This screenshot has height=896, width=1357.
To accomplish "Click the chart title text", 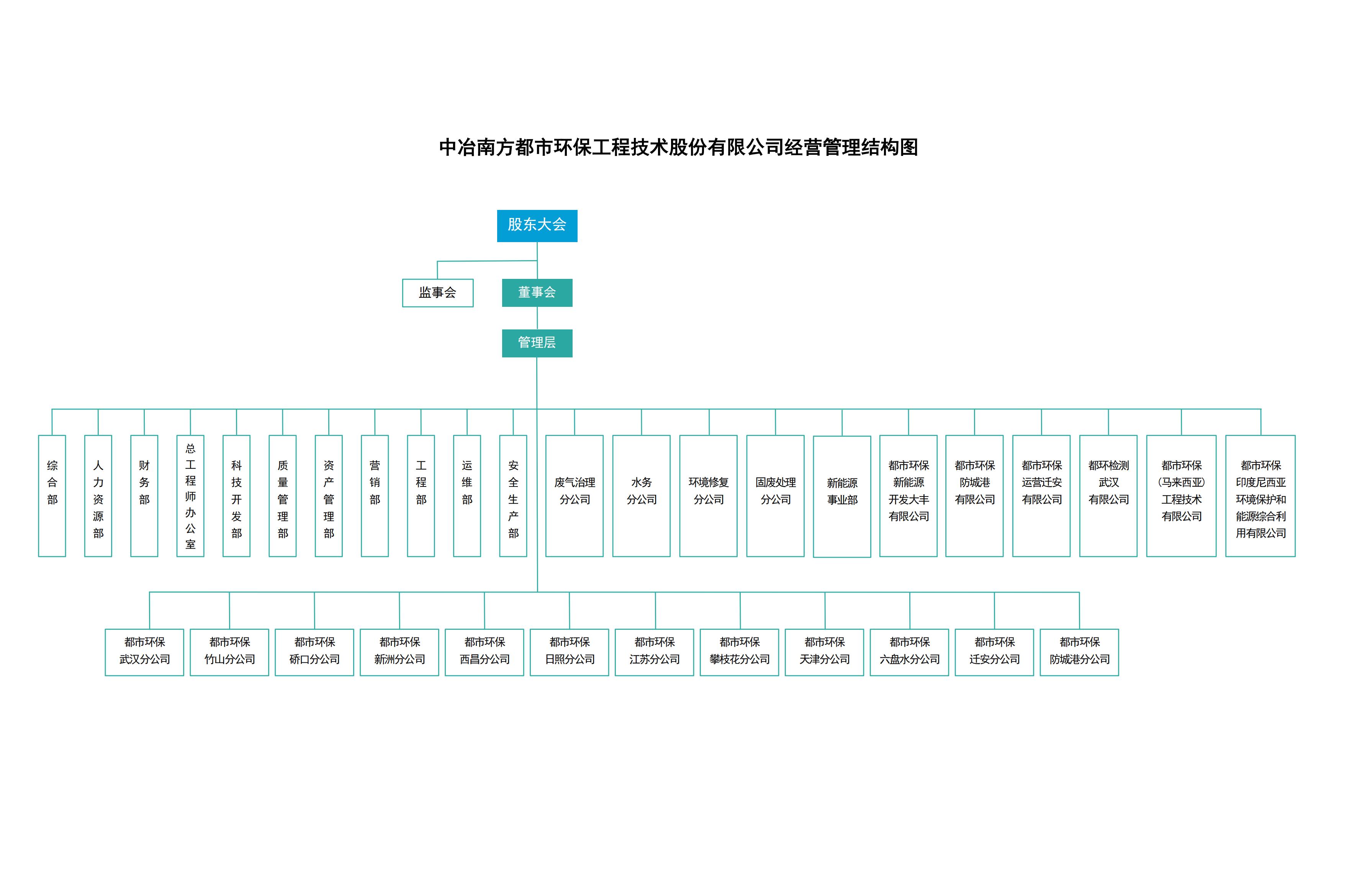I will point(678,147).
